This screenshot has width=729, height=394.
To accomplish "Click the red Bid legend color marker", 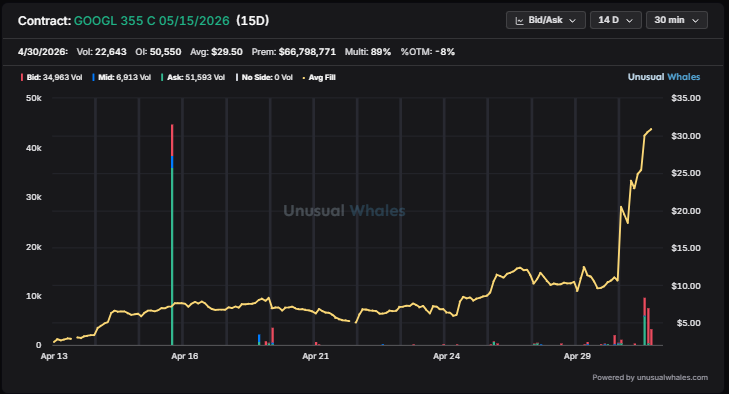I will tap(22, 77).
